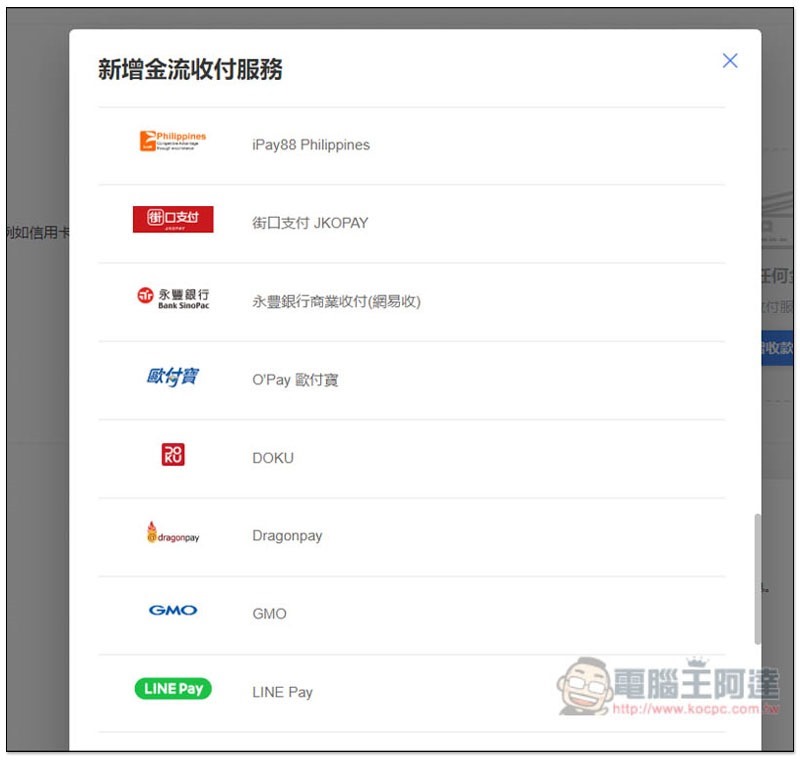The height and width of the screenshot is (760, 800).
Task: Choose Dragonpay payment service text
Action: [x=287, y=536]
